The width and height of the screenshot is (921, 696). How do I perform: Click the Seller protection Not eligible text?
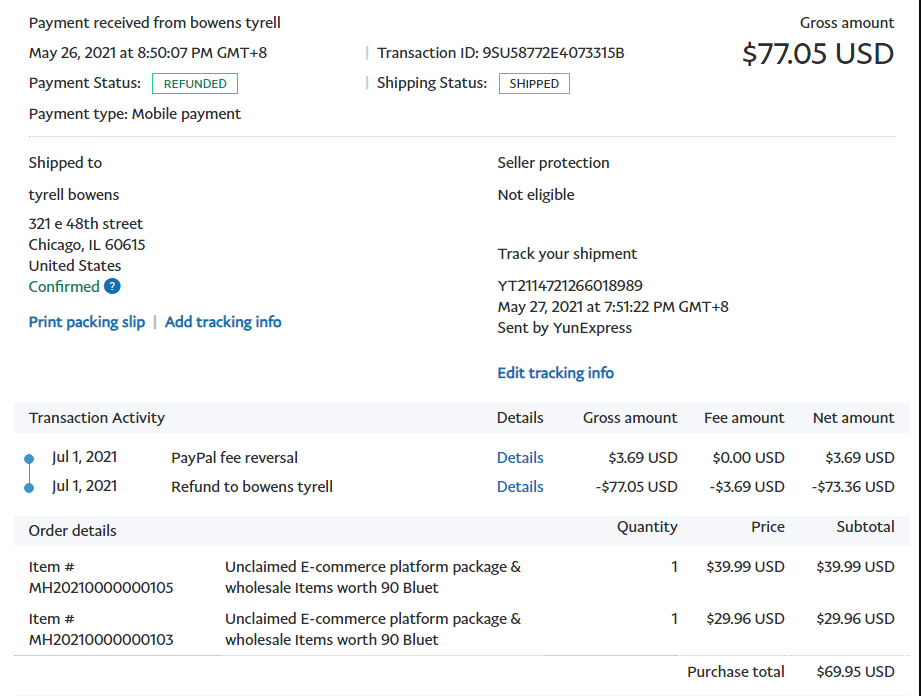click(536, 195)
